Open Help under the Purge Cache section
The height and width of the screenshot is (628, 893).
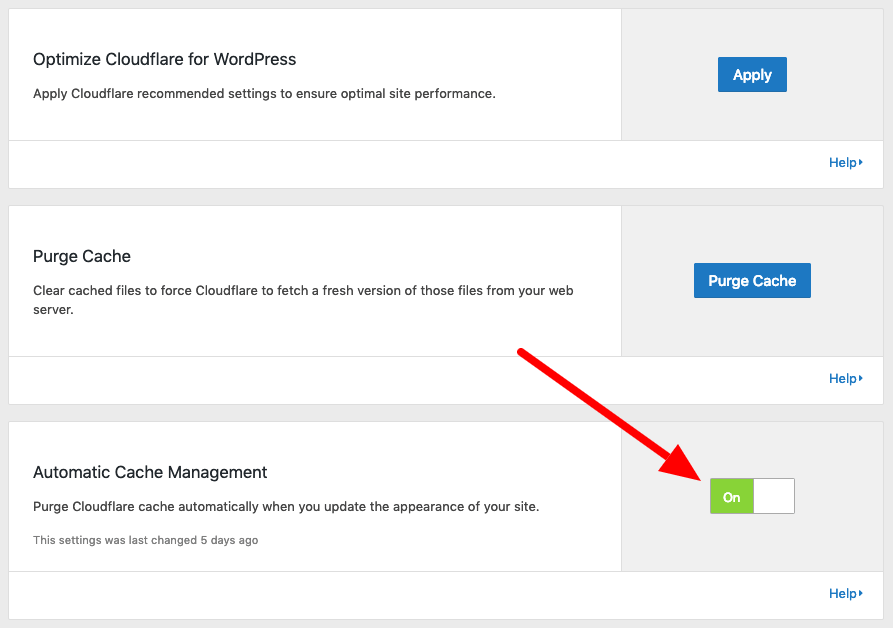843,378
